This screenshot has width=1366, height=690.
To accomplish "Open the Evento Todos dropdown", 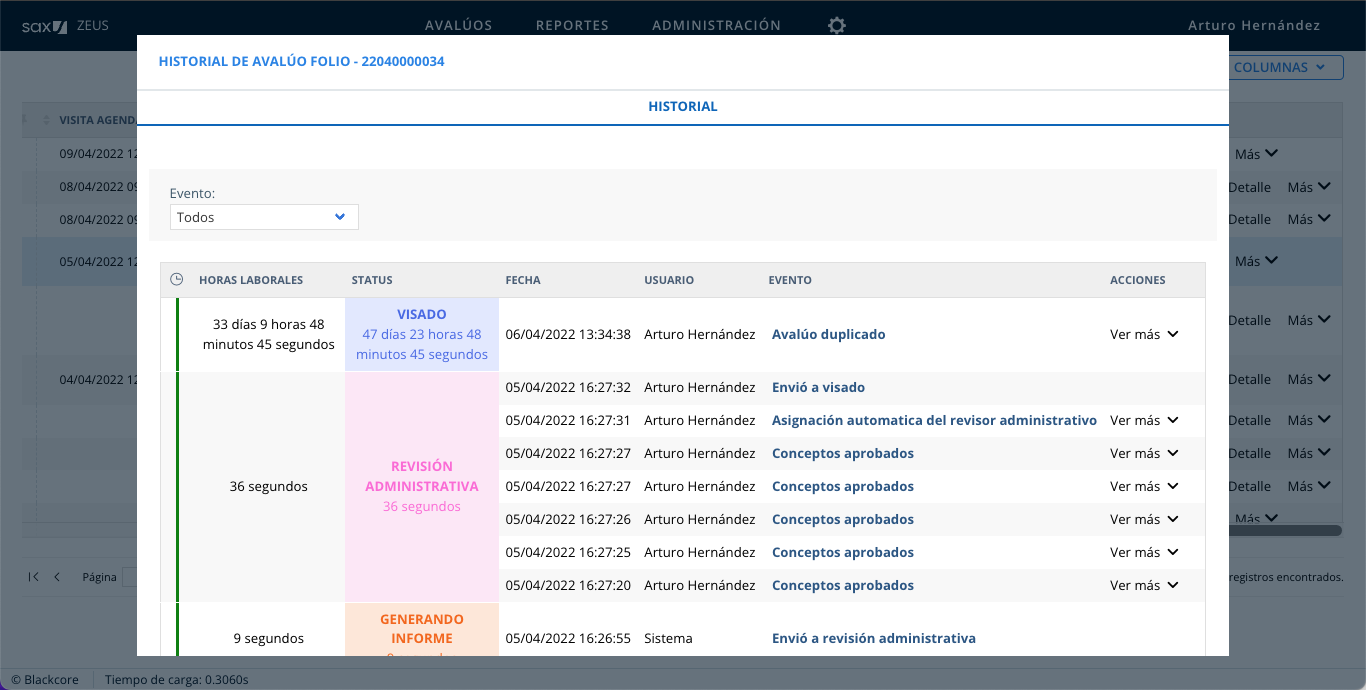I will coord(264,217).
